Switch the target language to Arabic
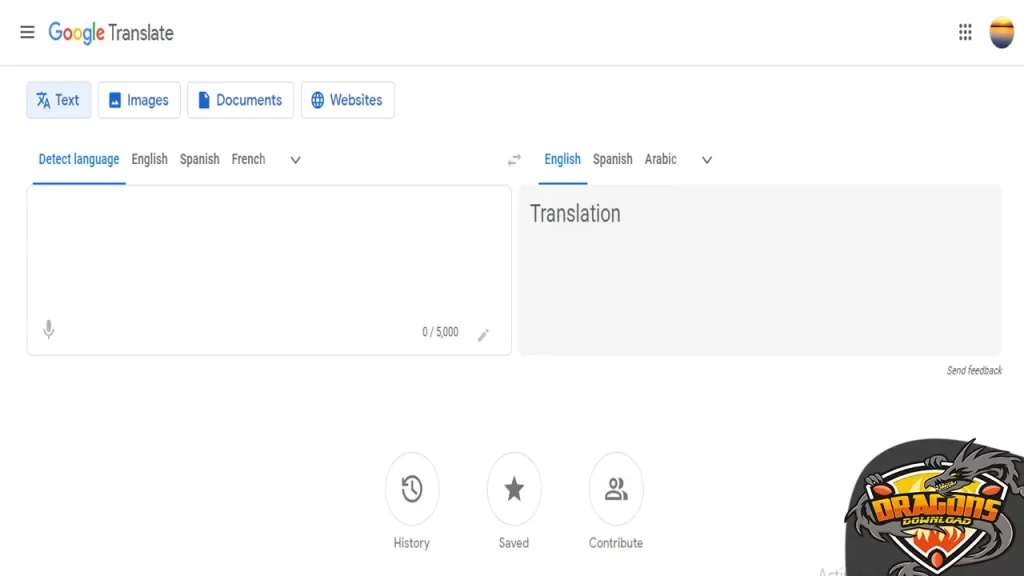This screenshot has height=576, width=1024. click(661, 159)
